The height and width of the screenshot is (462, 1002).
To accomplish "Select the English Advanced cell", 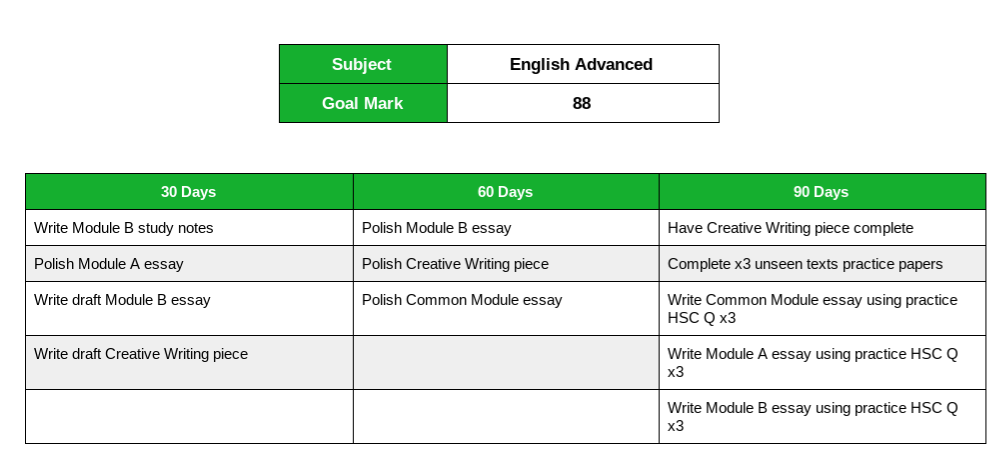I will click(x=581, y=64).
